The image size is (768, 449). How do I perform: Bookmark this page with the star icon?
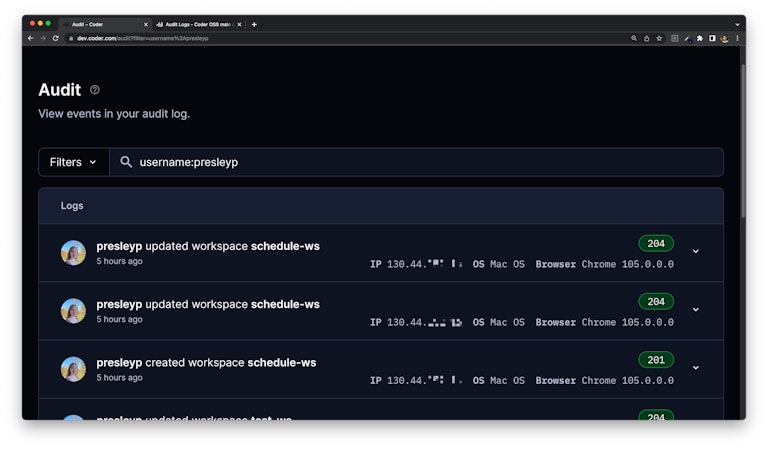(x=659, y=38)
